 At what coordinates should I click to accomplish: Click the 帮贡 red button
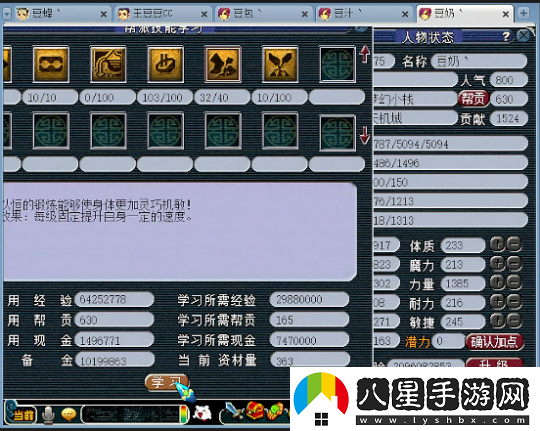474,99
